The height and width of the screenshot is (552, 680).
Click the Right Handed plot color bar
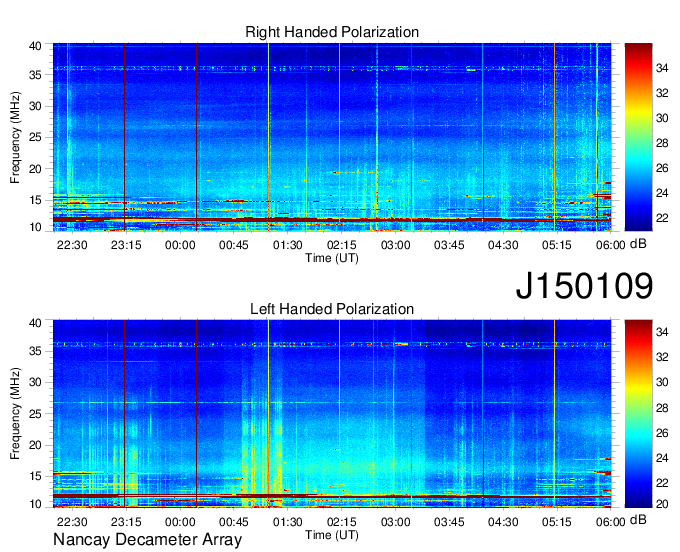click(638, 137)
